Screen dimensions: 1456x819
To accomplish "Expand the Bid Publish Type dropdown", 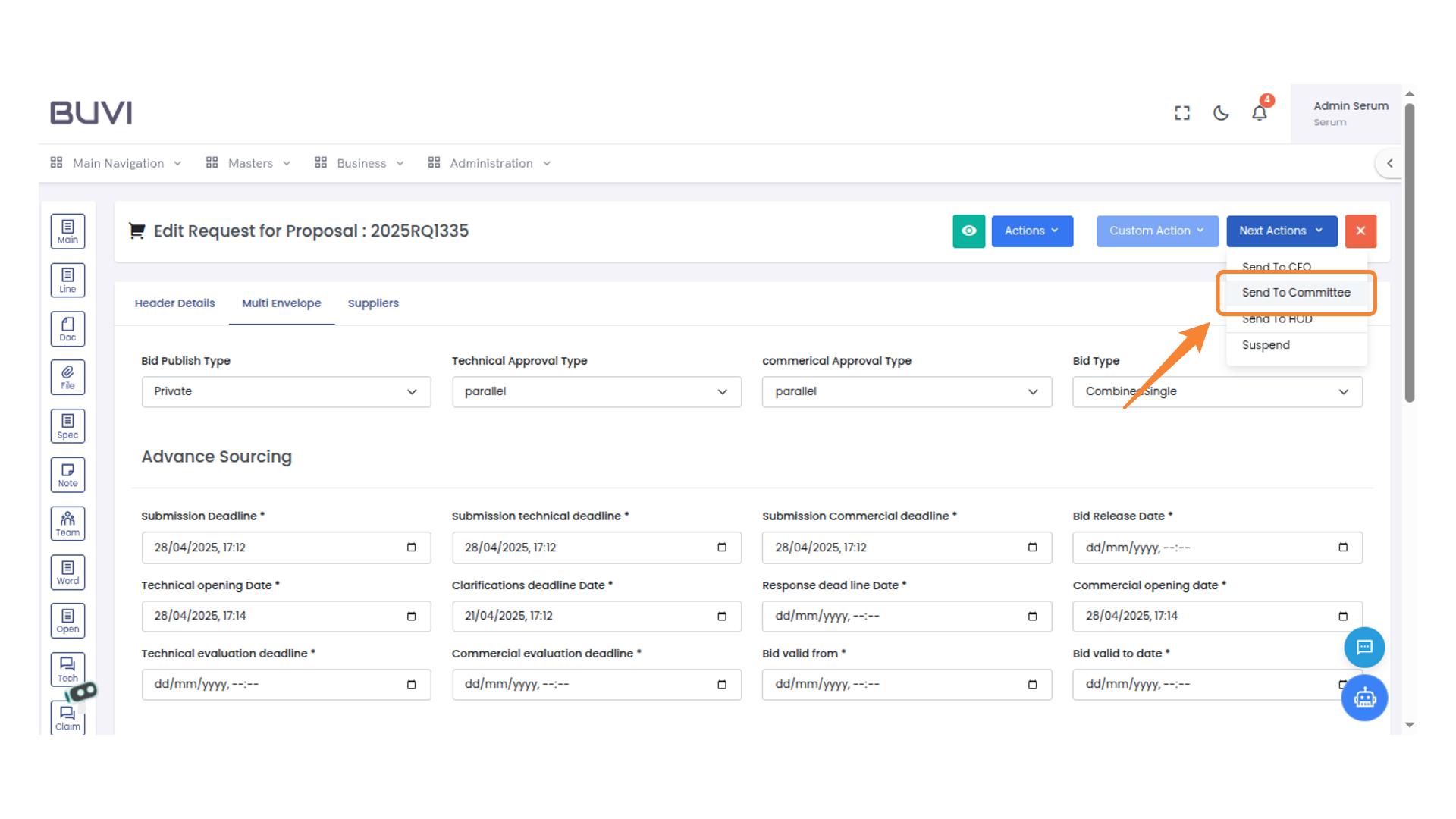I will tap(286, 392).
